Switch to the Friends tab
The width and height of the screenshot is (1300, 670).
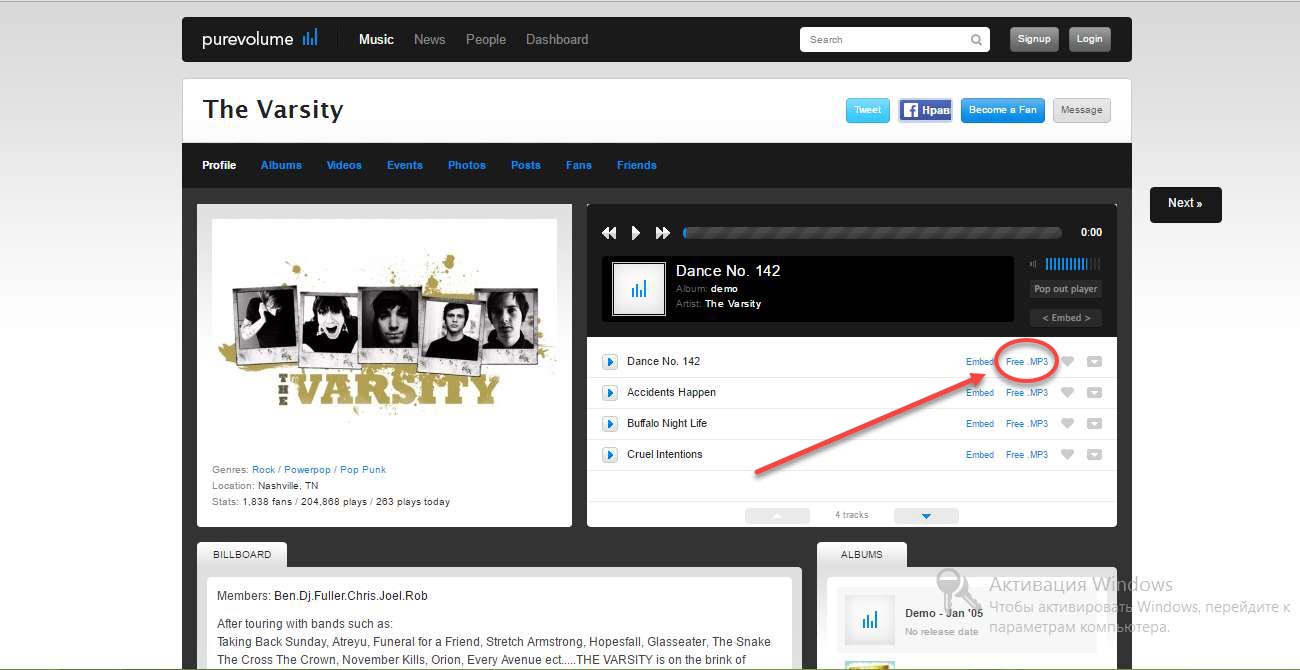tap(637, 165)
